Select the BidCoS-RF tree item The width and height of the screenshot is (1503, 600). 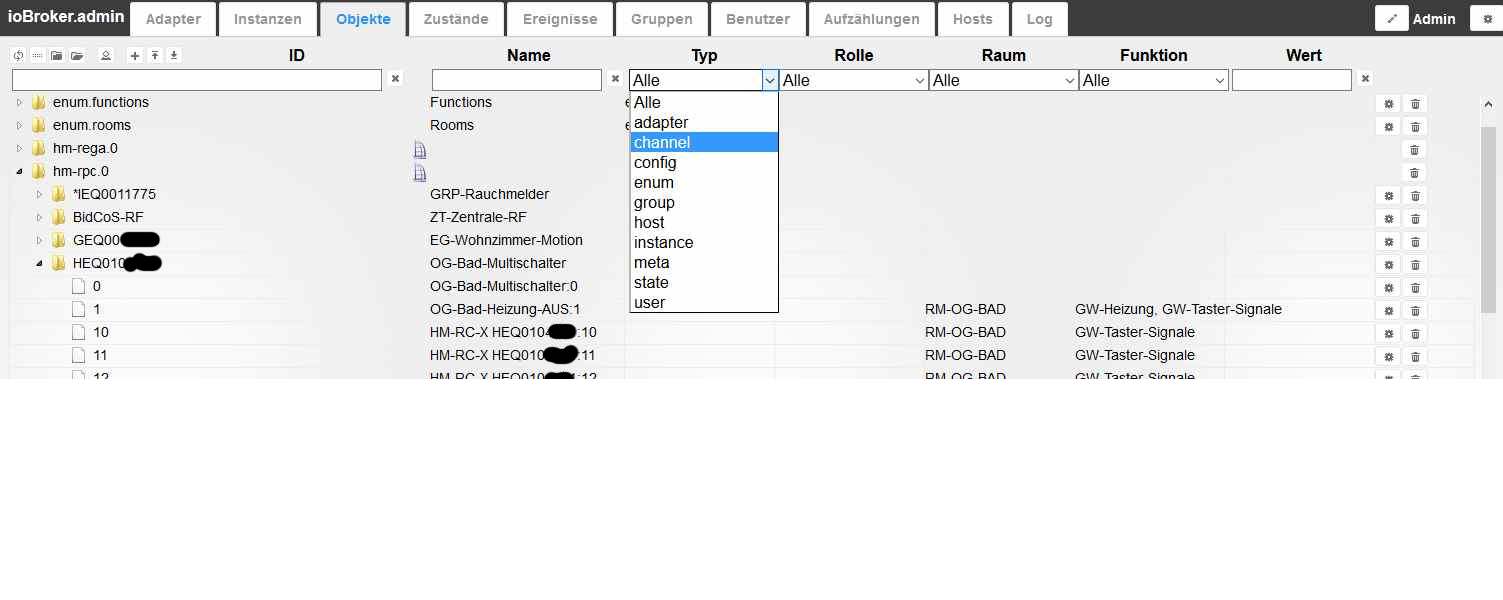click(x=108, y=217)
